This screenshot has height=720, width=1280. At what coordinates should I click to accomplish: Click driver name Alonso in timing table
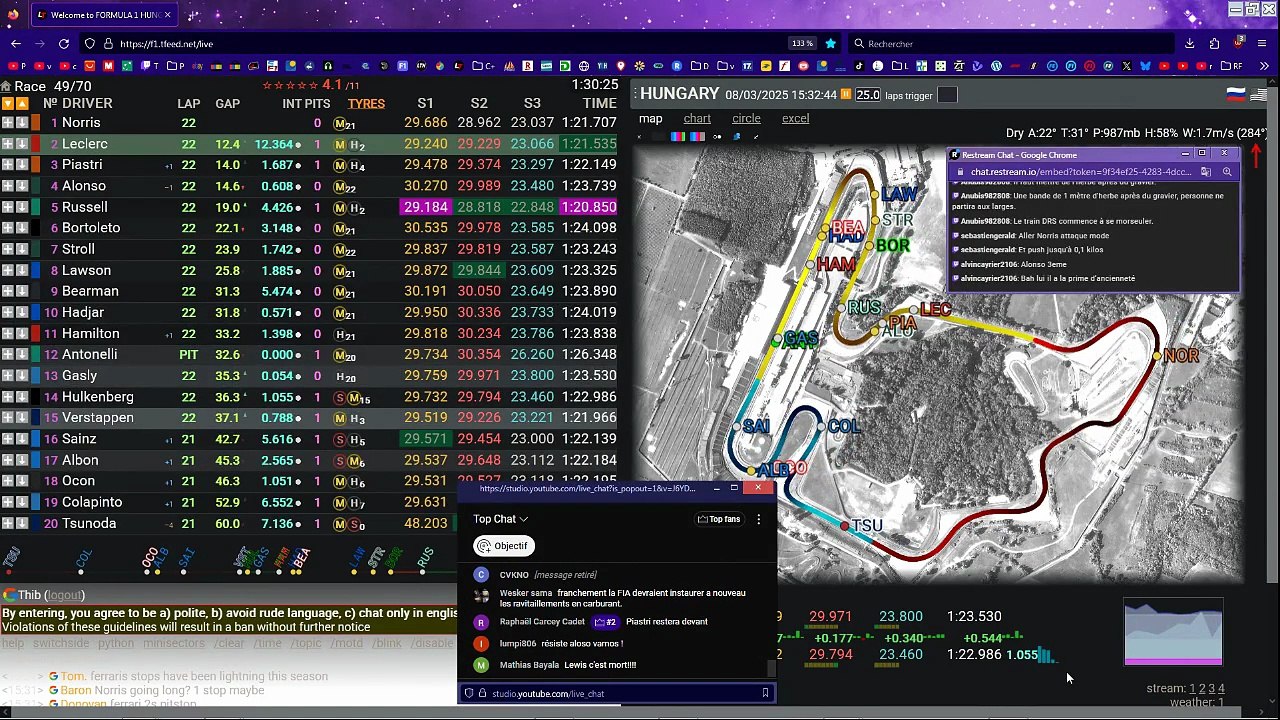(84, 186)
